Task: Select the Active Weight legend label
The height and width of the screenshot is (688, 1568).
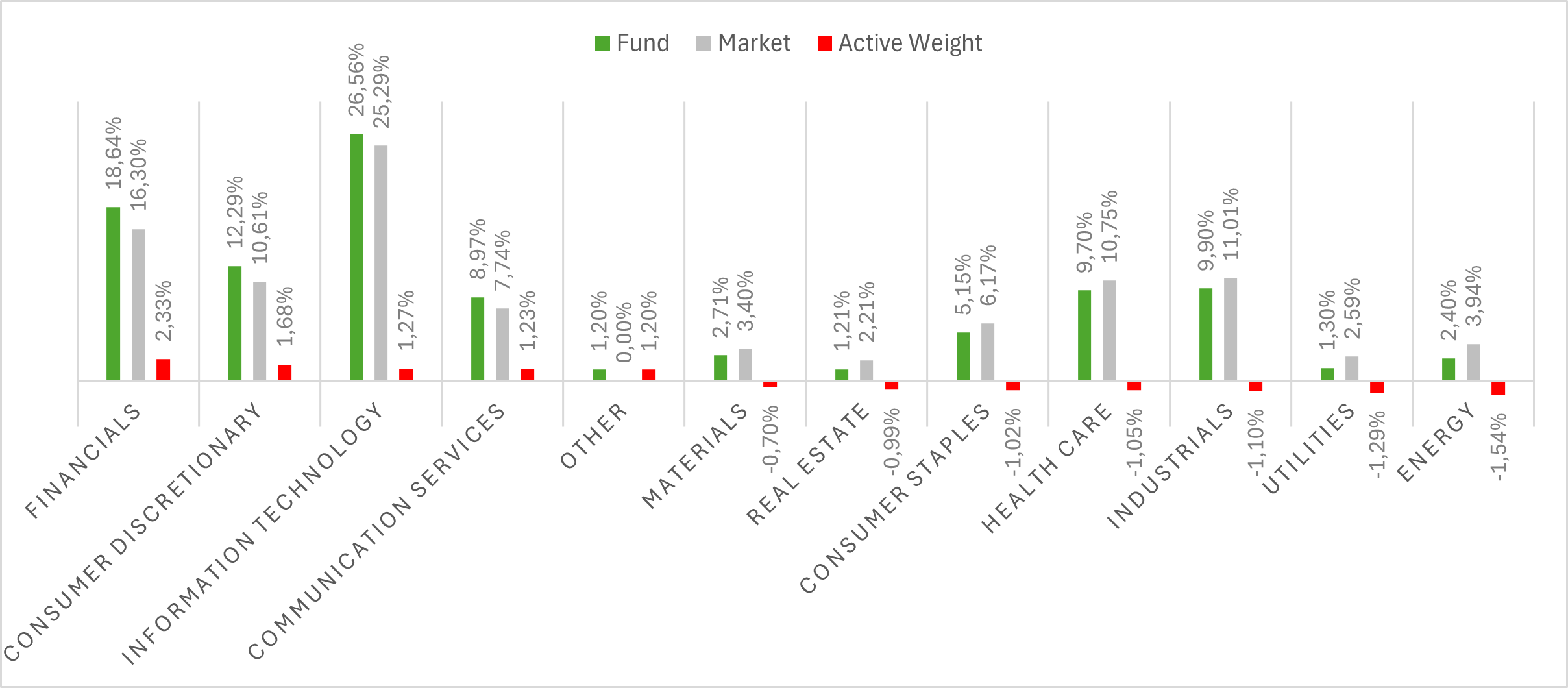Action: [910, 43]
